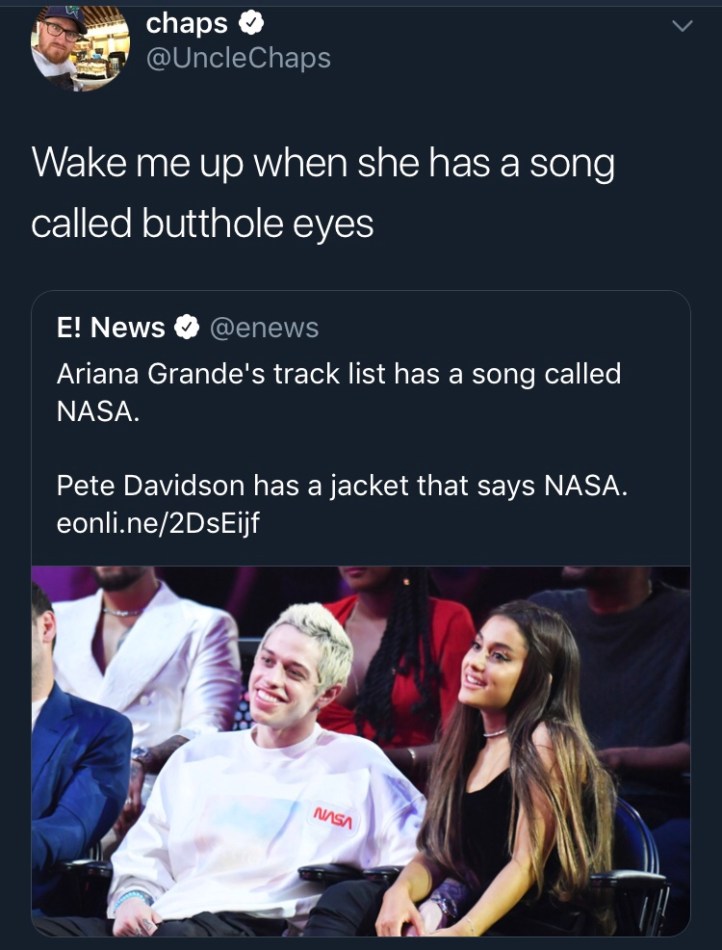Click the verified badge beside chaps
This screenshot has width=722, height=950.
[251, 23]
